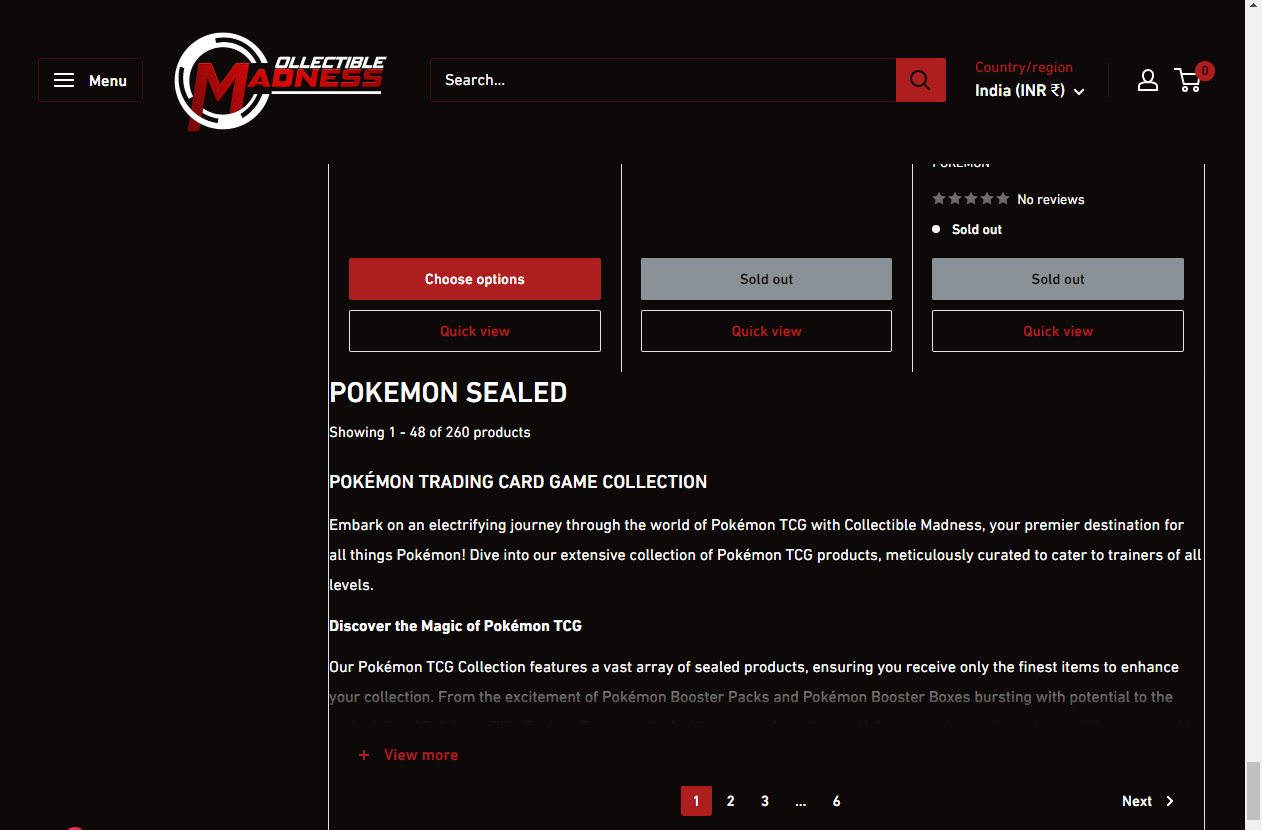Go to the Next page
Viewport: 1262px width, 830px height.
point(1148,801)
